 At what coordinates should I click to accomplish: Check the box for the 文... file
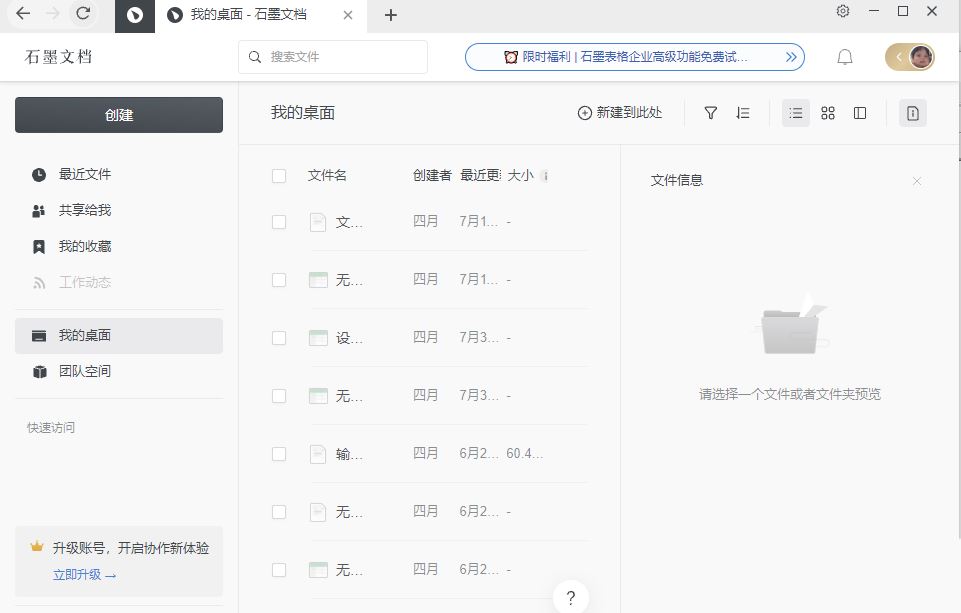pos(279,222)
